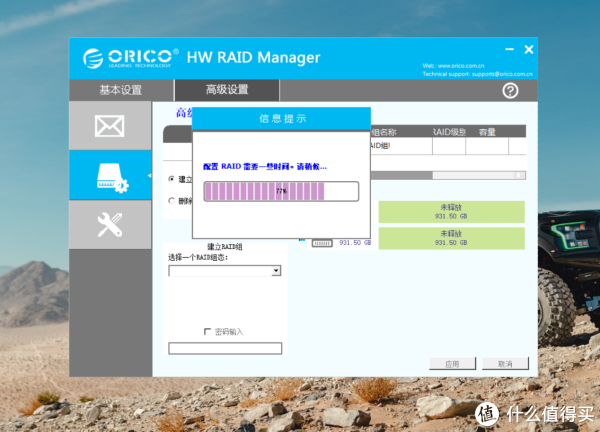Click the 应用 (Apply) button
This screenshot has width=600, height=432.
pyautogui.click(x=452, y=363)
